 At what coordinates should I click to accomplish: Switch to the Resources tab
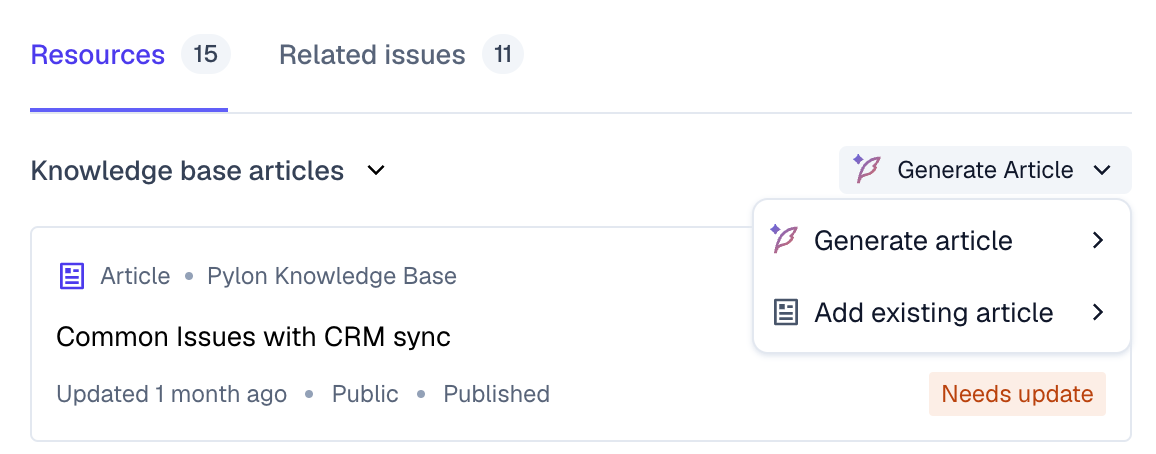pyautogui.click(x=98, y=55)
